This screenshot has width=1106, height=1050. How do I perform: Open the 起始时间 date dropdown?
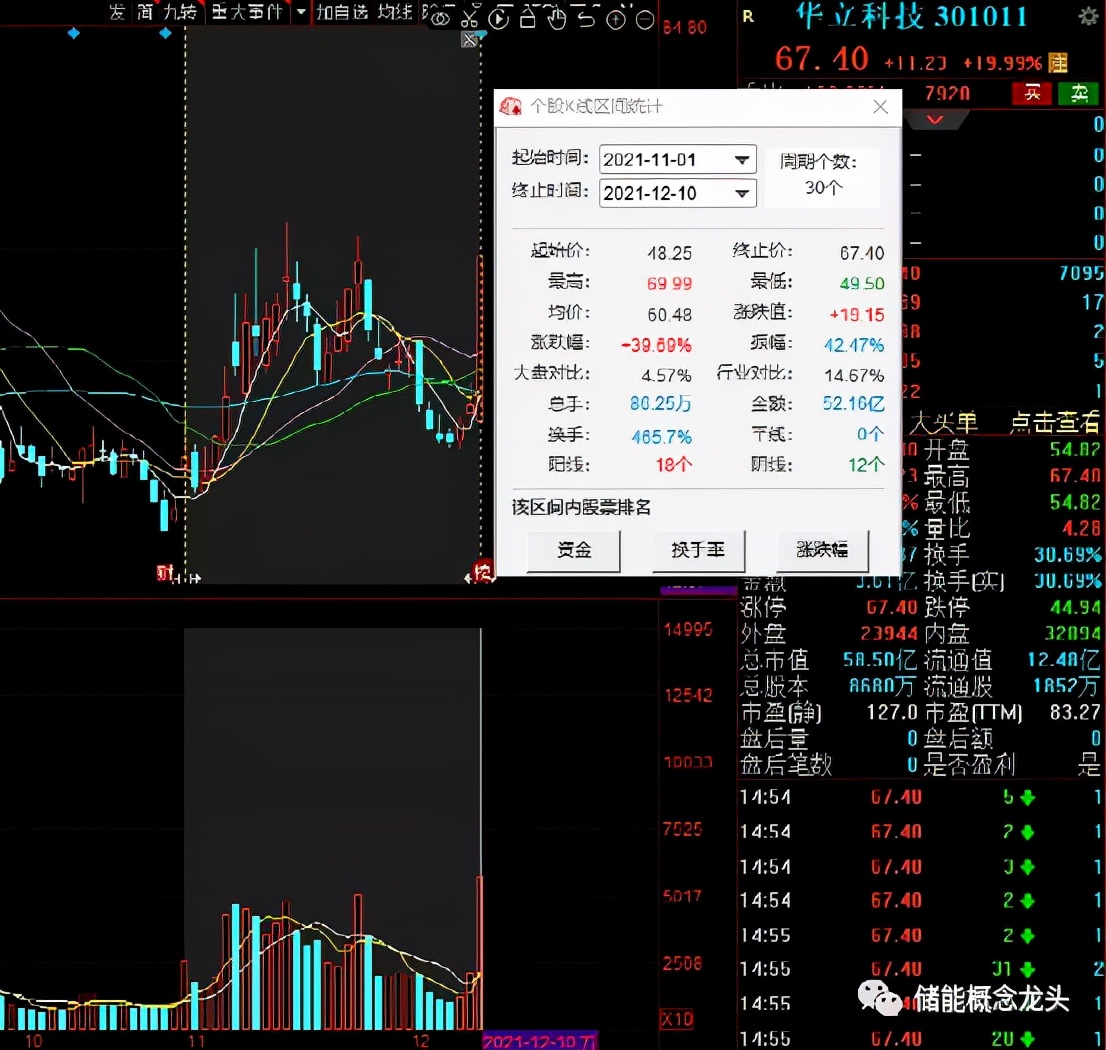click(742, 160)
